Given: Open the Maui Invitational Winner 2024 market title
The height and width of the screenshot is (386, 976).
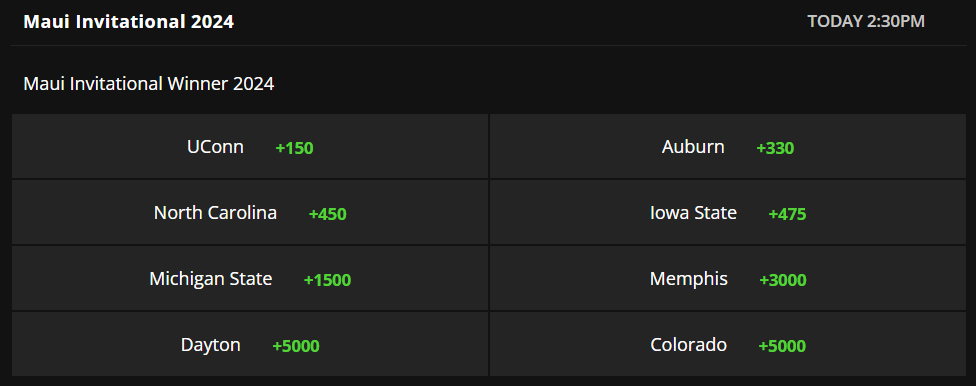Looking at the screenshot, I should (x=149, y=83).
